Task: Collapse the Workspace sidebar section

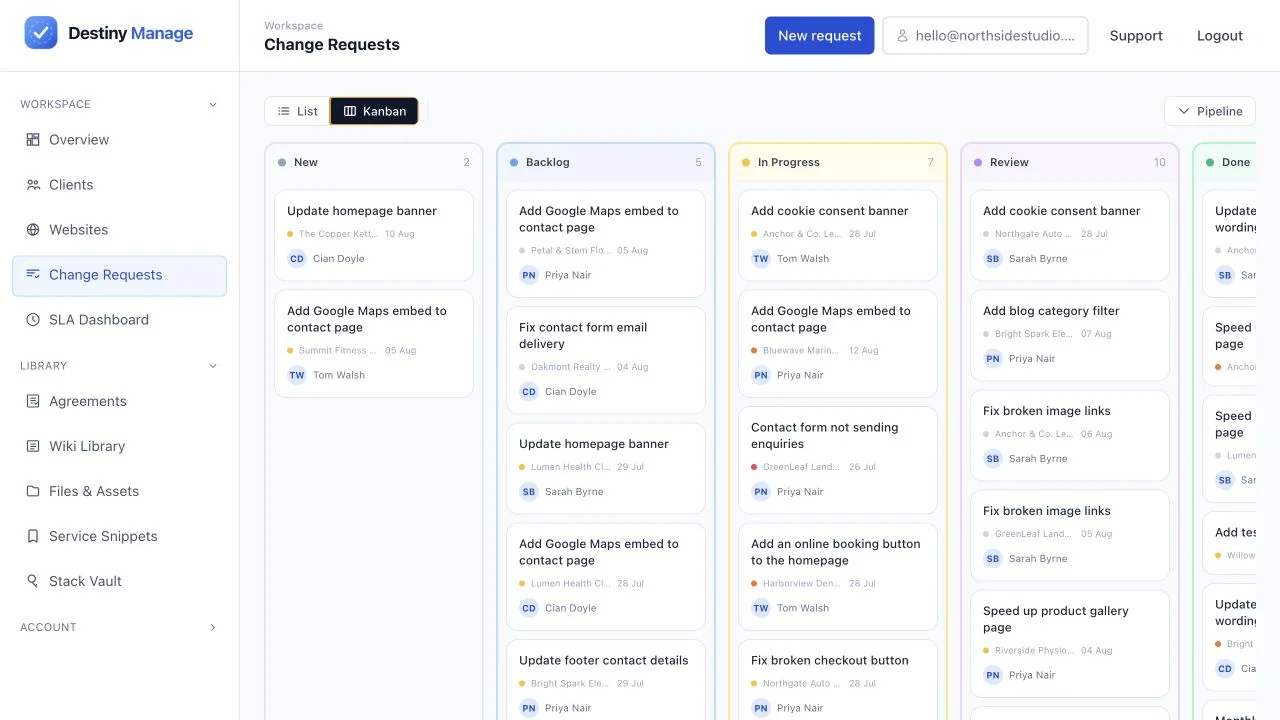Action: coord(212,104)
